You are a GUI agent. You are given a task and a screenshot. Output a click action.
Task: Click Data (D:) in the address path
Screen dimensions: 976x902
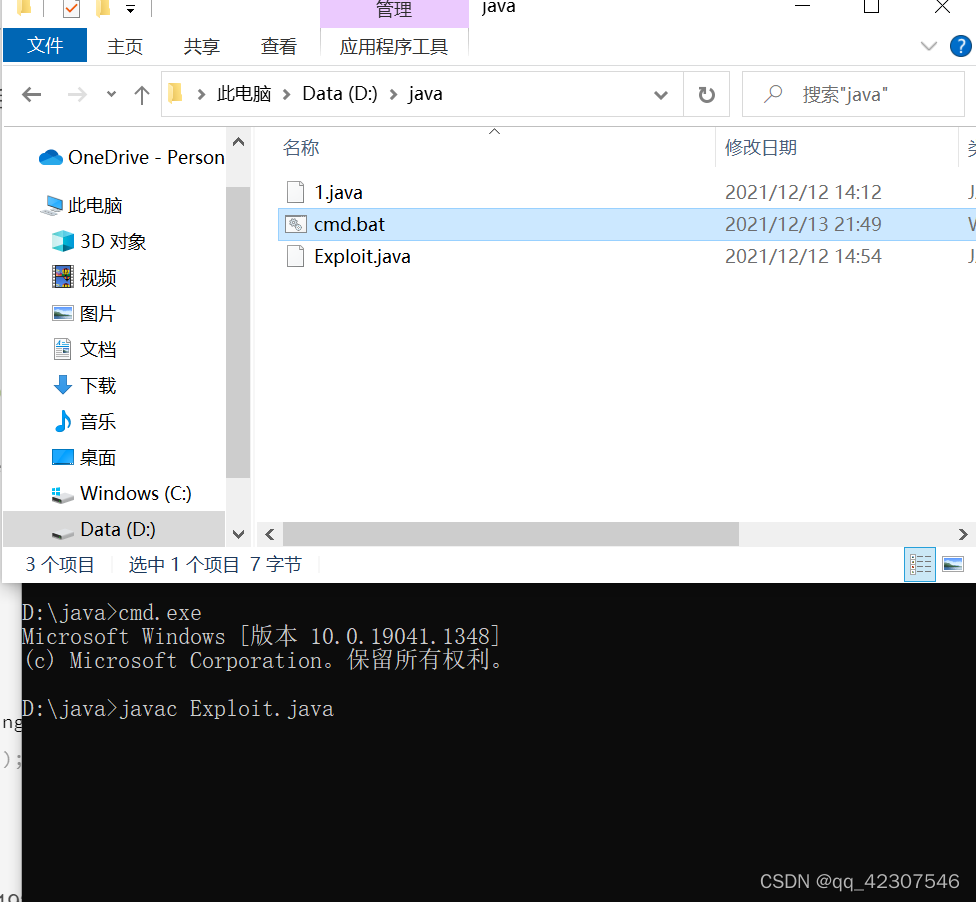click(340, 93)
